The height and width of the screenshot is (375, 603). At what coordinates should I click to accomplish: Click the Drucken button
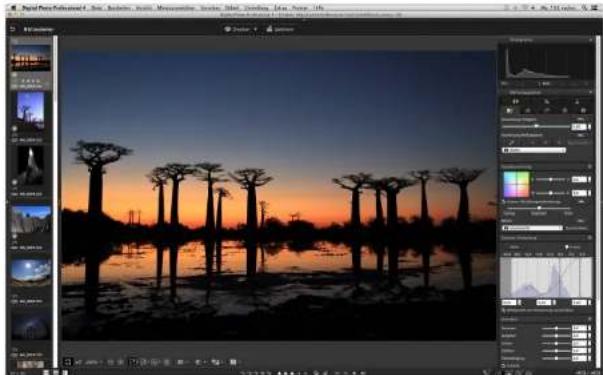coord(240,29)
